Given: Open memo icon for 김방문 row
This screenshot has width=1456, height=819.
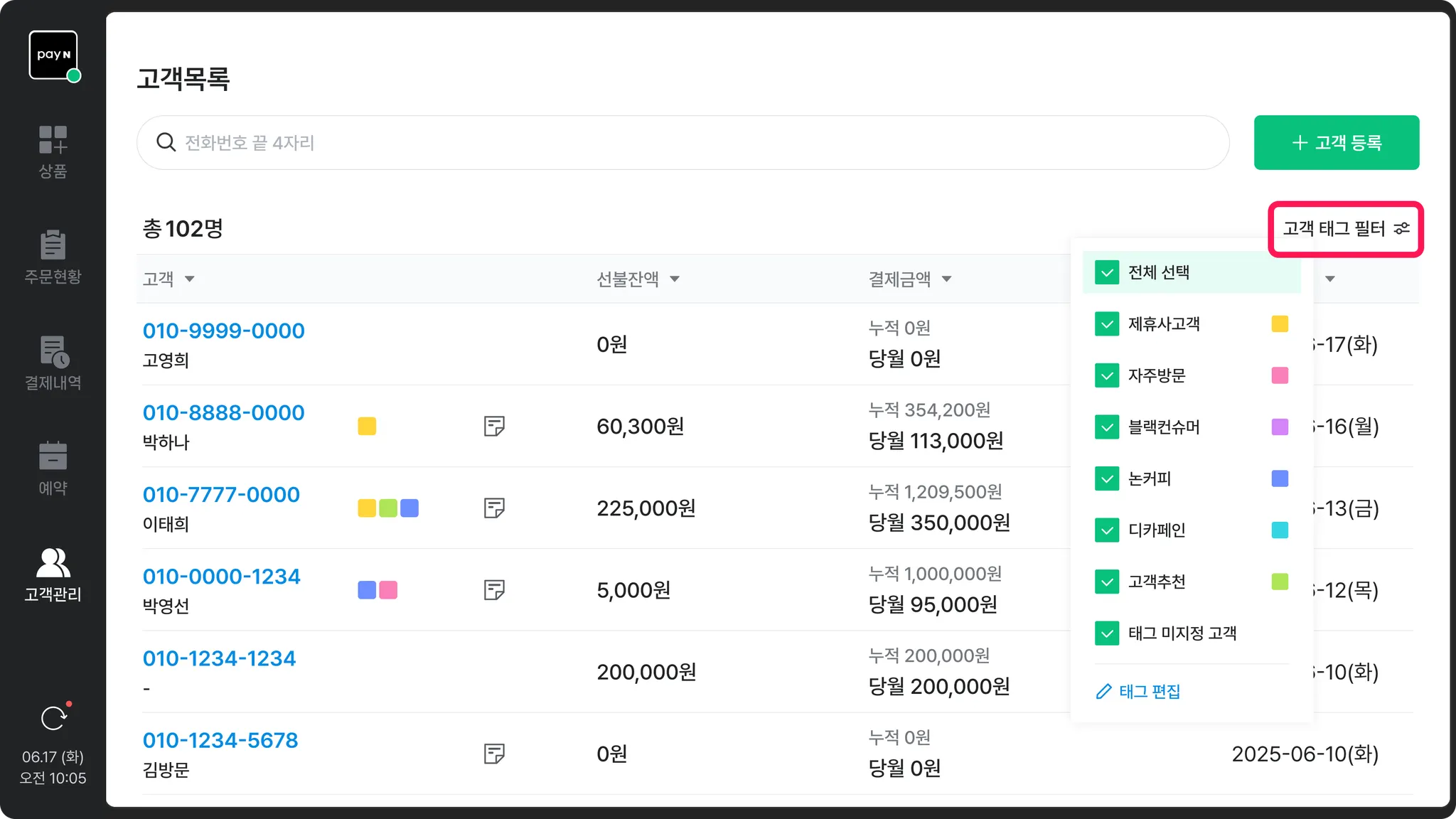Looking at the screenshot, I should point(494,754).
